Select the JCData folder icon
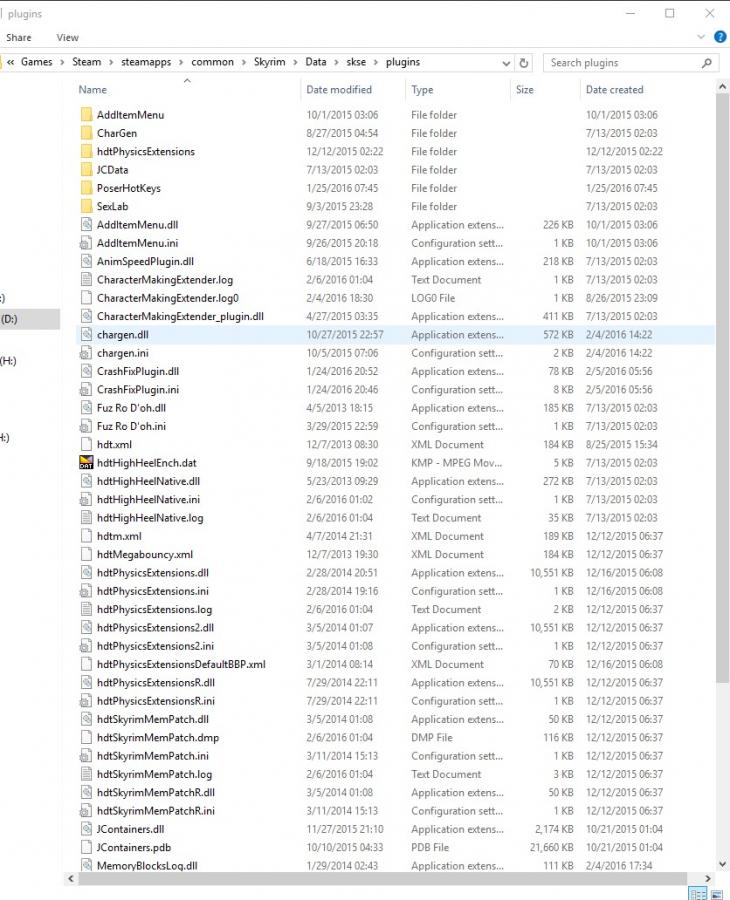Image resolution: width=730 pixels, height=900 pixels. [x=86, y=169]
